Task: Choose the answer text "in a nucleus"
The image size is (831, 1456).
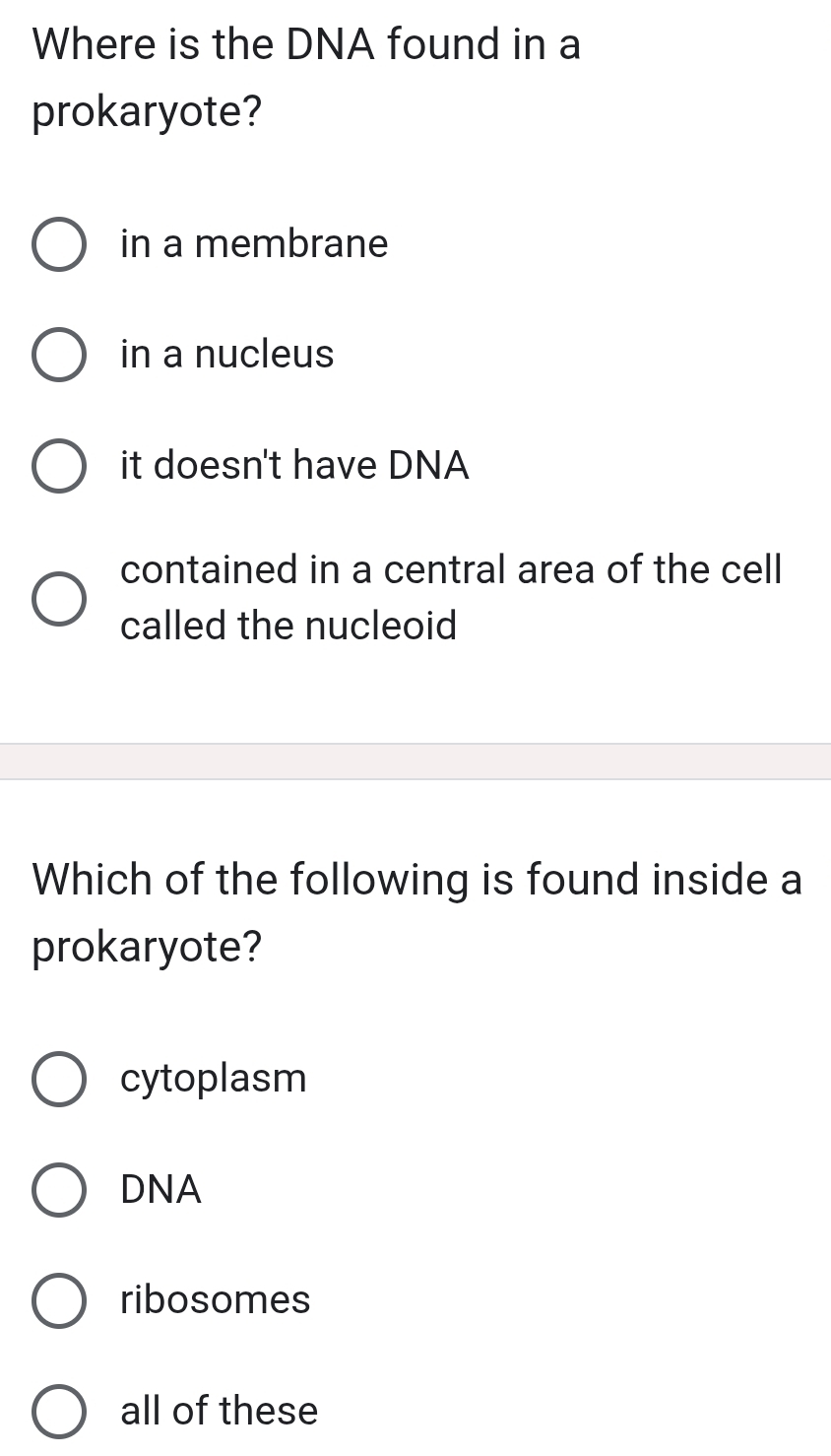Action: (226, 355)
